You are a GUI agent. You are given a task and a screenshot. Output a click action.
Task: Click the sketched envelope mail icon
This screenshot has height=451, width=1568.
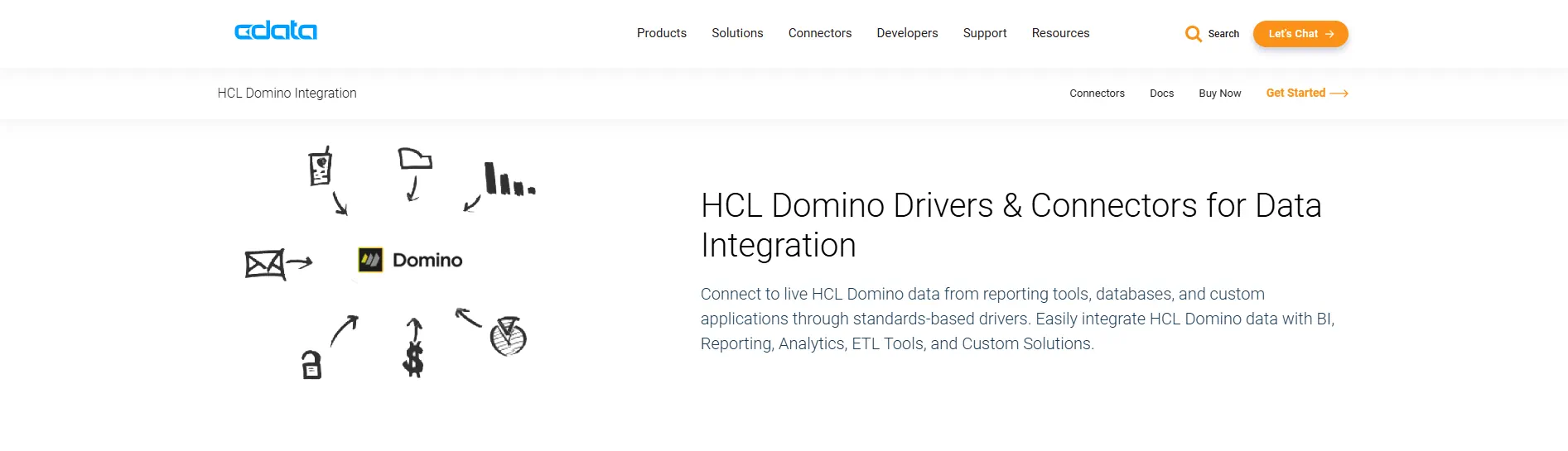click(x=264, y=264)
